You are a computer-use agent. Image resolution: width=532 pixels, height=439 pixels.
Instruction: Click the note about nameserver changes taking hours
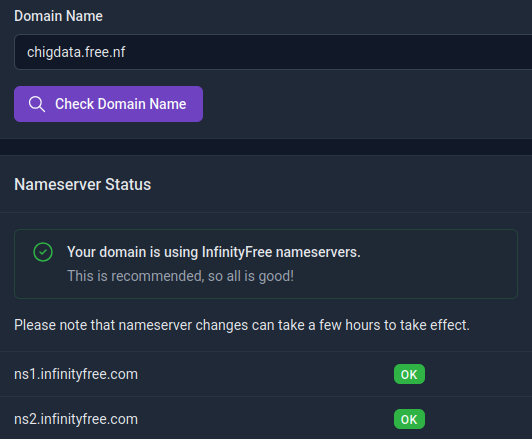point(242,325)
